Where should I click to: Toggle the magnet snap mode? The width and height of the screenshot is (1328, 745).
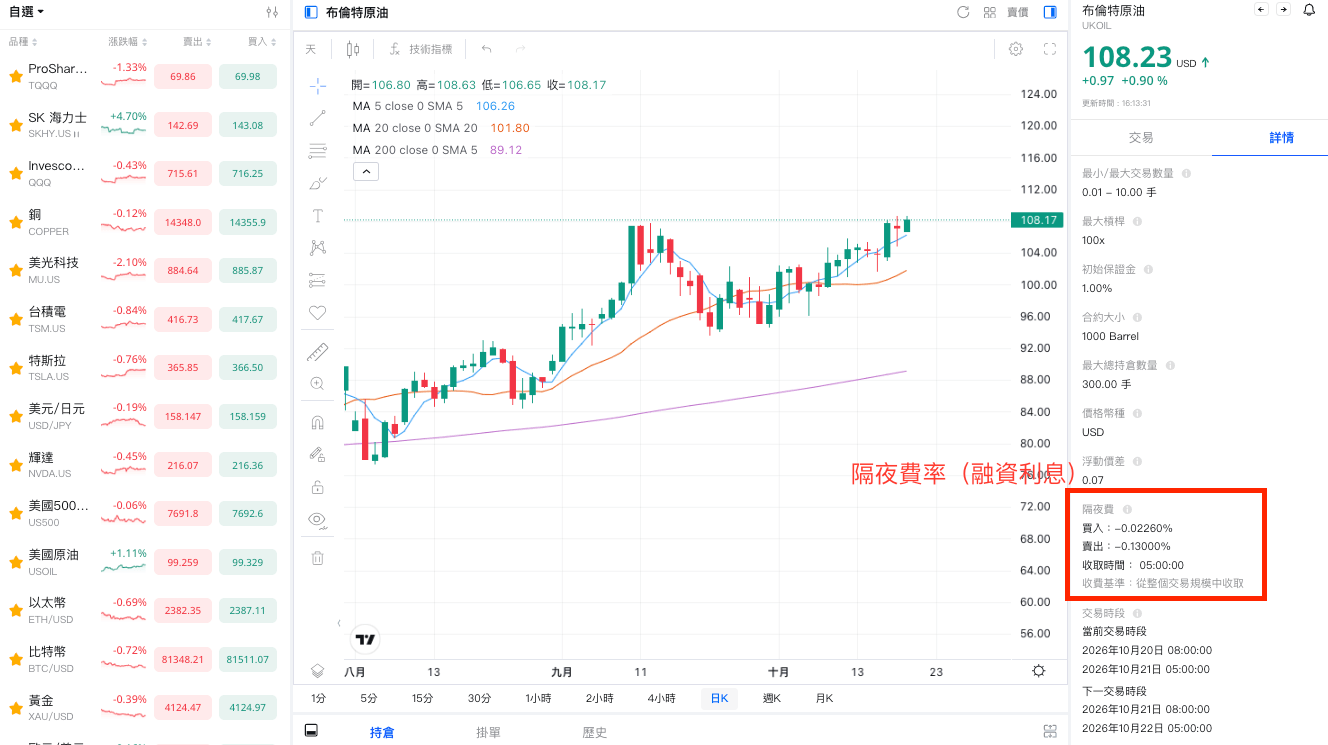pyautogui.click(x=318, y=422)
